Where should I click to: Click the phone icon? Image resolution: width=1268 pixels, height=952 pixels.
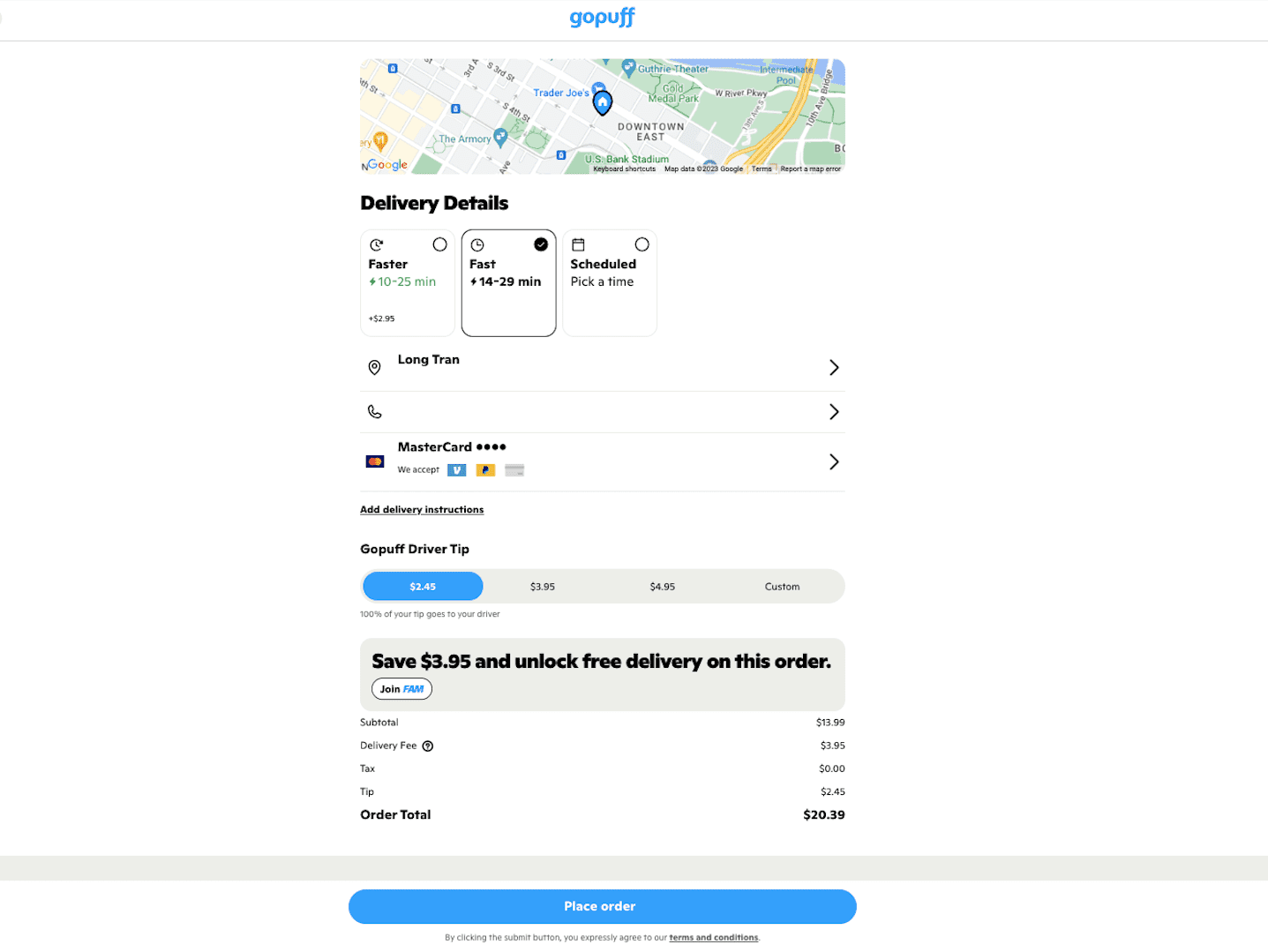[x=374, y=411]
